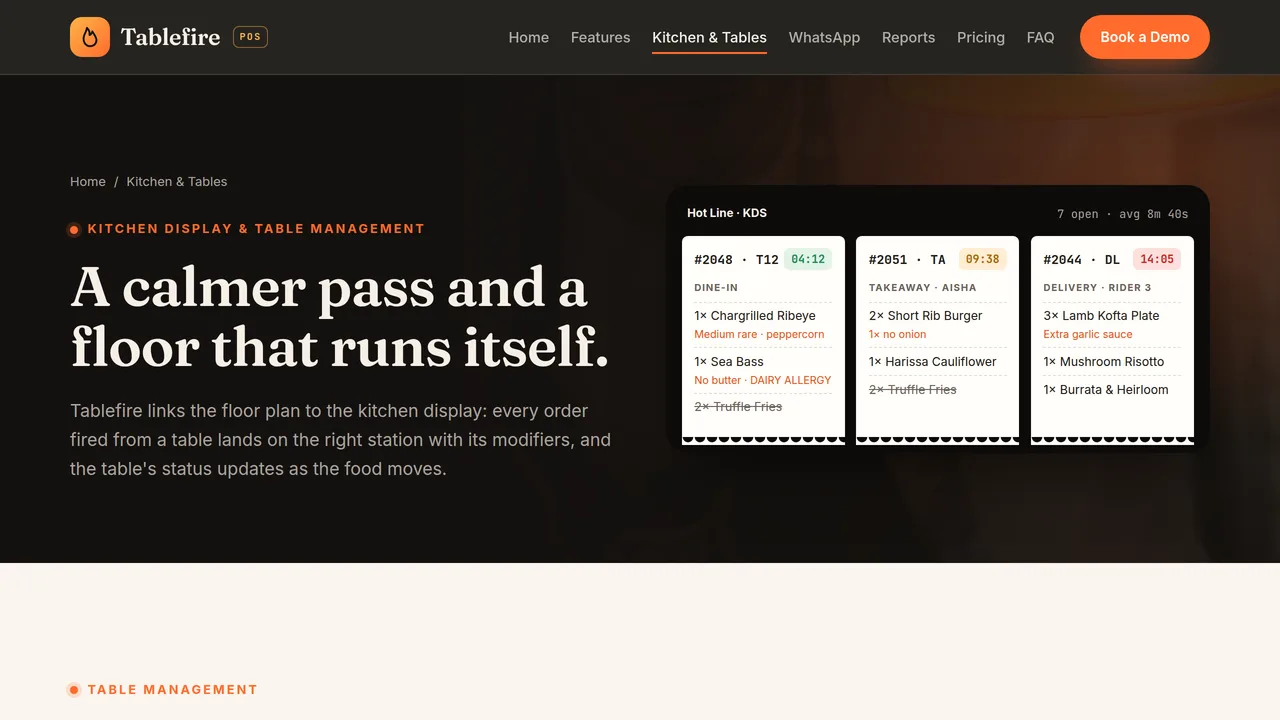The width and height of the screenshot is (1280, 720).
Task: Navigate to Reports in the header
Action: tap(908, 37)
